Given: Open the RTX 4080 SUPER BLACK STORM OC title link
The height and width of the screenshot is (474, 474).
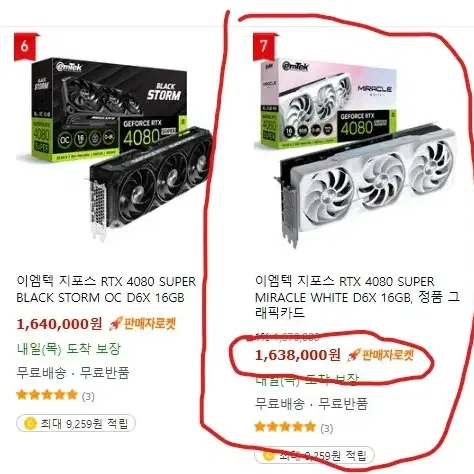Looking at the screenshot, I should (106, 289).
